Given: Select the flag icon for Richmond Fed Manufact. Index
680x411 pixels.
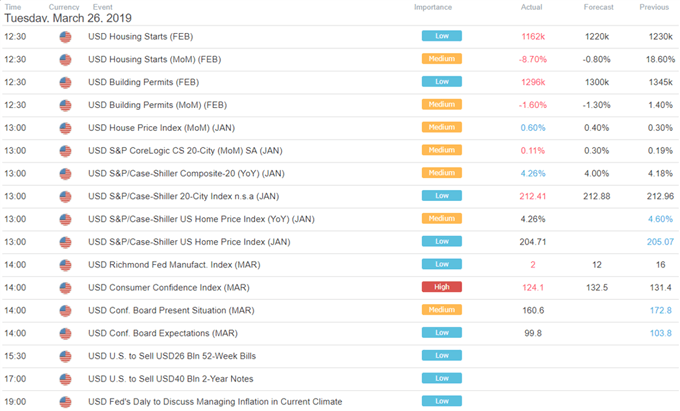Looking at the screenshot, I should [65, 265].
